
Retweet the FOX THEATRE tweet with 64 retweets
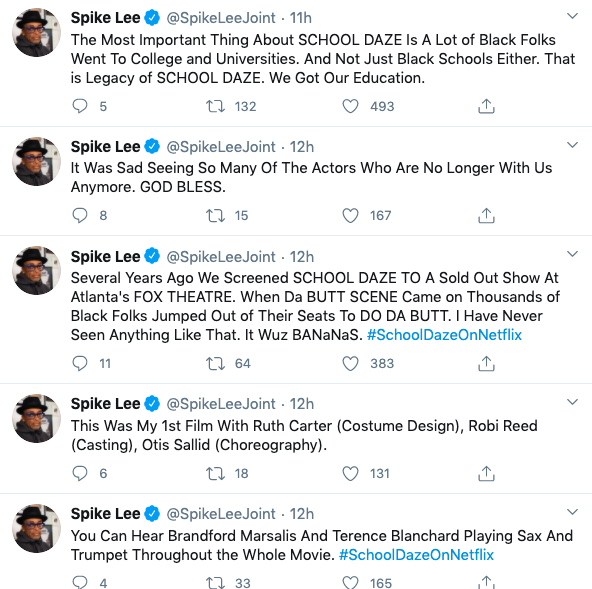point(215,364)
